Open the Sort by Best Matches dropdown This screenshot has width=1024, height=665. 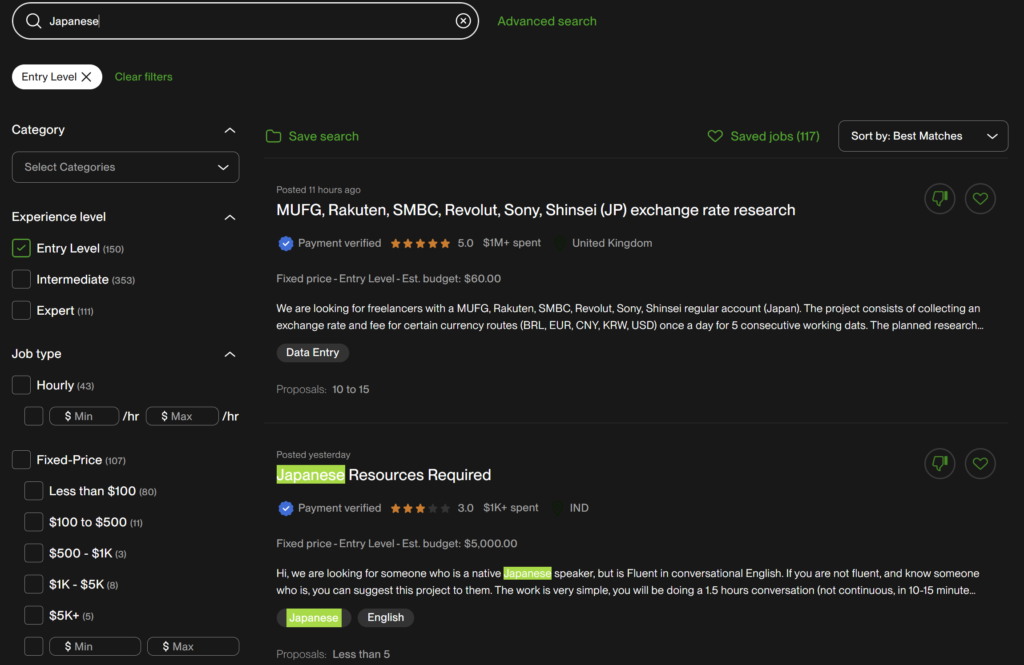[x=922, y=136]
